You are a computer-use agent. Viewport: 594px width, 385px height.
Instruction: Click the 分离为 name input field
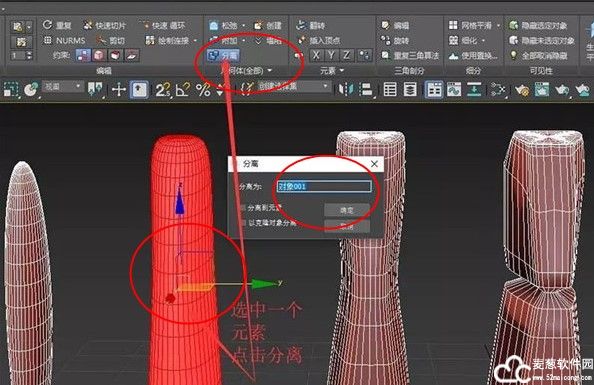click(324, 186)
